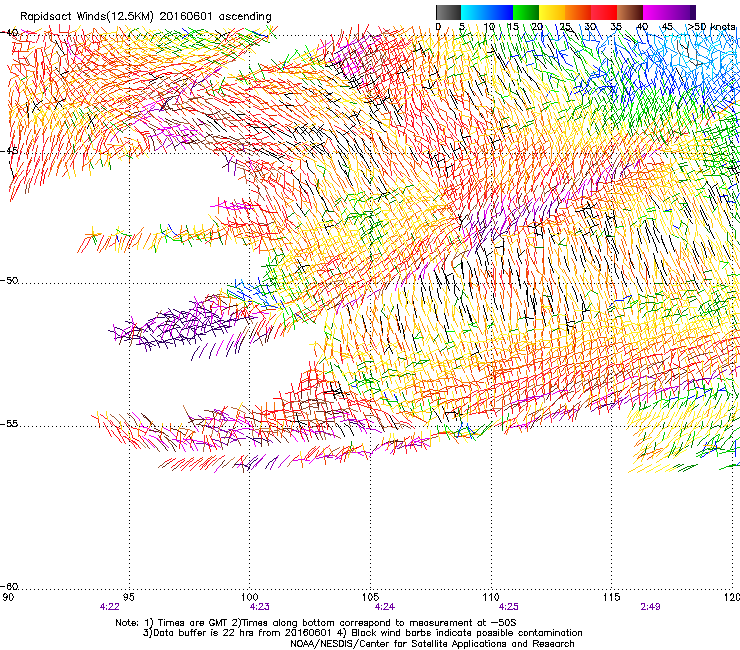Click the orange 25-30 knots color swatch
The image size is (740, 650).
(x=578, y=12)
